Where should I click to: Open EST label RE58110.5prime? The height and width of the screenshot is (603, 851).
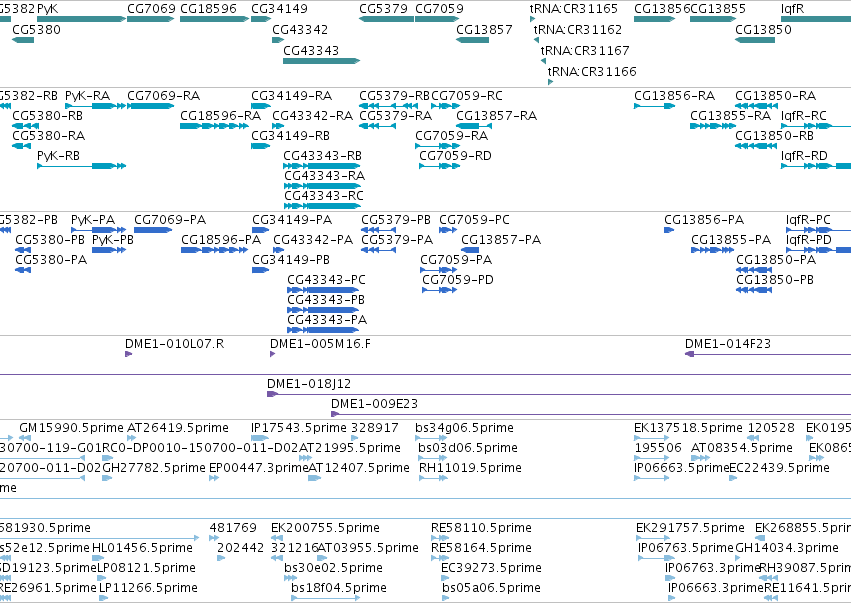(481, 528)
